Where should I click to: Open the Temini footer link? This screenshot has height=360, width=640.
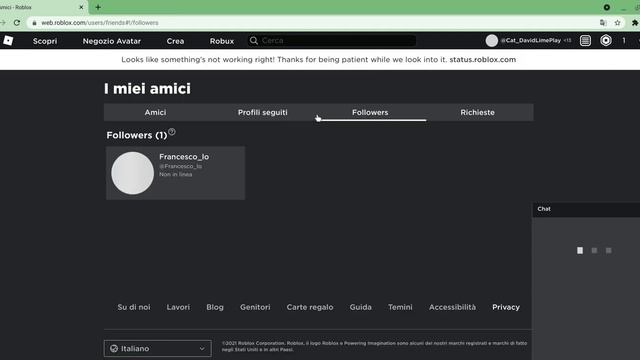click(x=400, y=307)
